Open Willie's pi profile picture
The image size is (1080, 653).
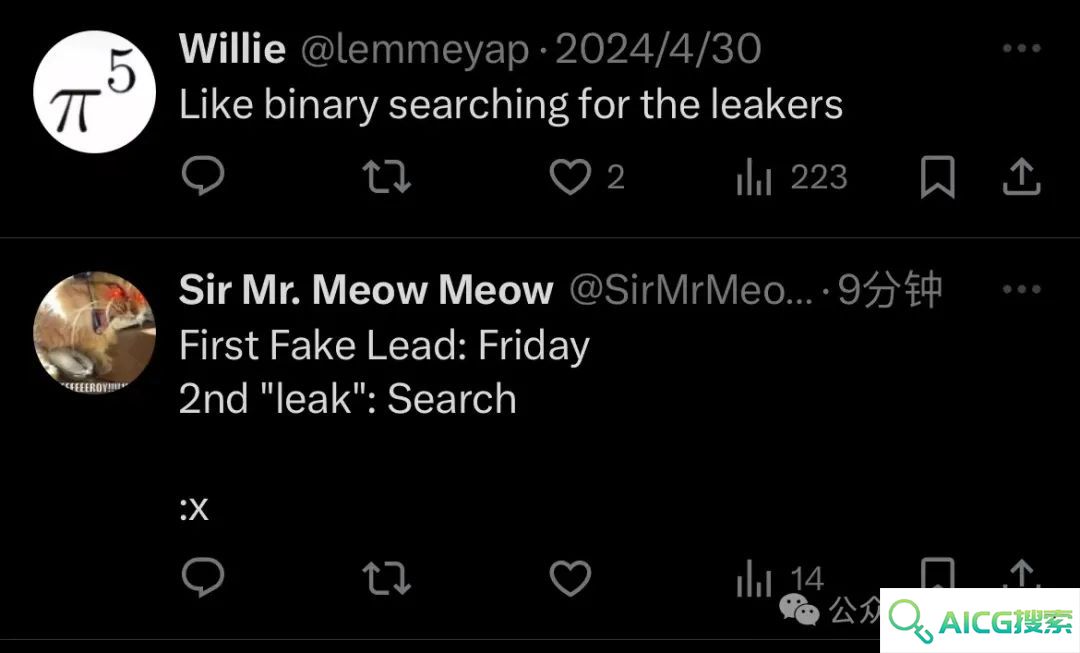[94, 92]
